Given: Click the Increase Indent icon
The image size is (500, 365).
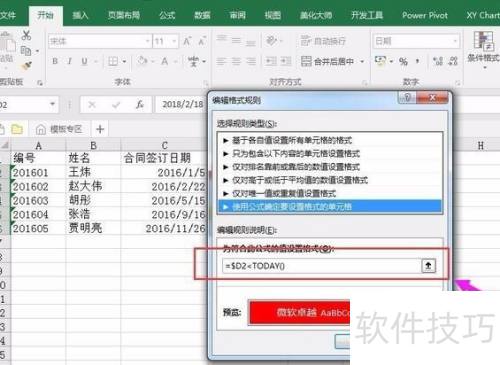Looking at the screenshot, I should tap(286, 61).
